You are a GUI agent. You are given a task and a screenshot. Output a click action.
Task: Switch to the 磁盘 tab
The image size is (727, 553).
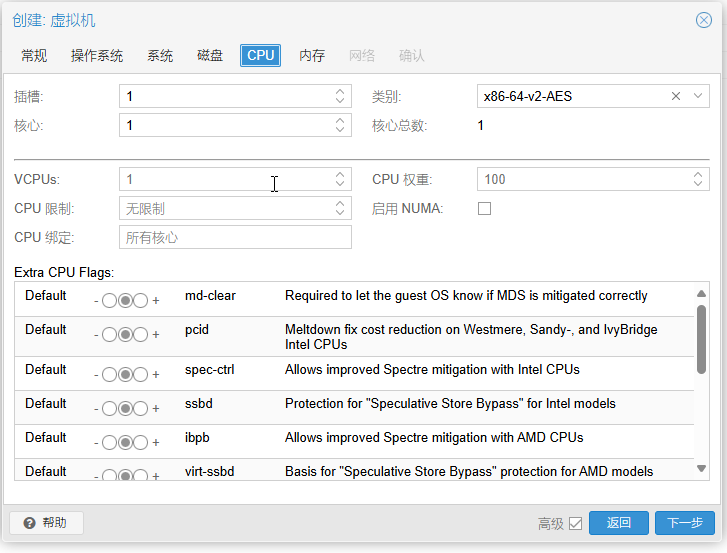(x=210, y=56)
